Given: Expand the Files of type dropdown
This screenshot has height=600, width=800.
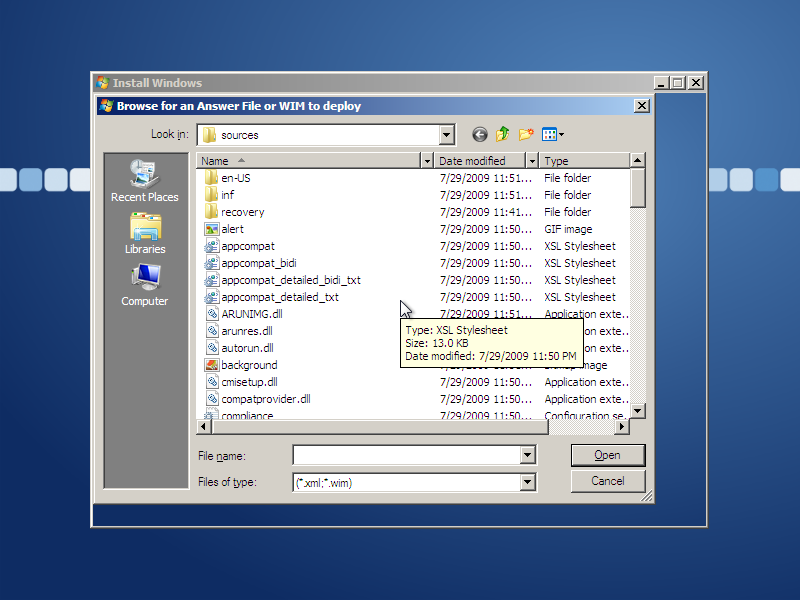Looking at the screenshot, I should click(x=528, y=482).
